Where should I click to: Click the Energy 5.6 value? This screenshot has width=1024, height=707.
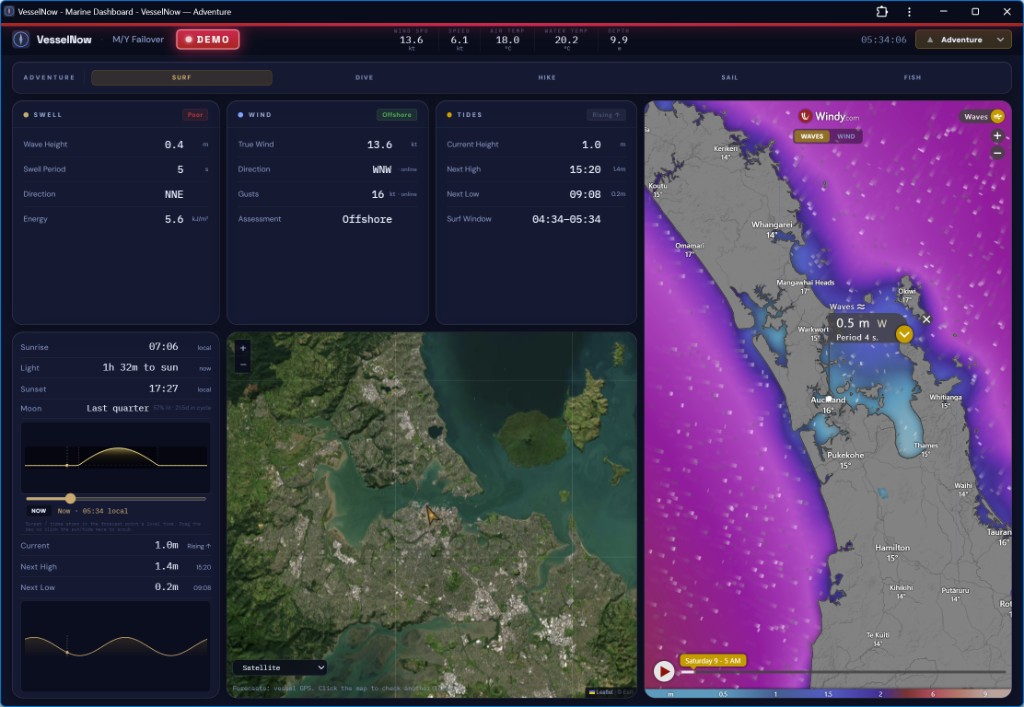pyautogui.click(x=174, y=219)
